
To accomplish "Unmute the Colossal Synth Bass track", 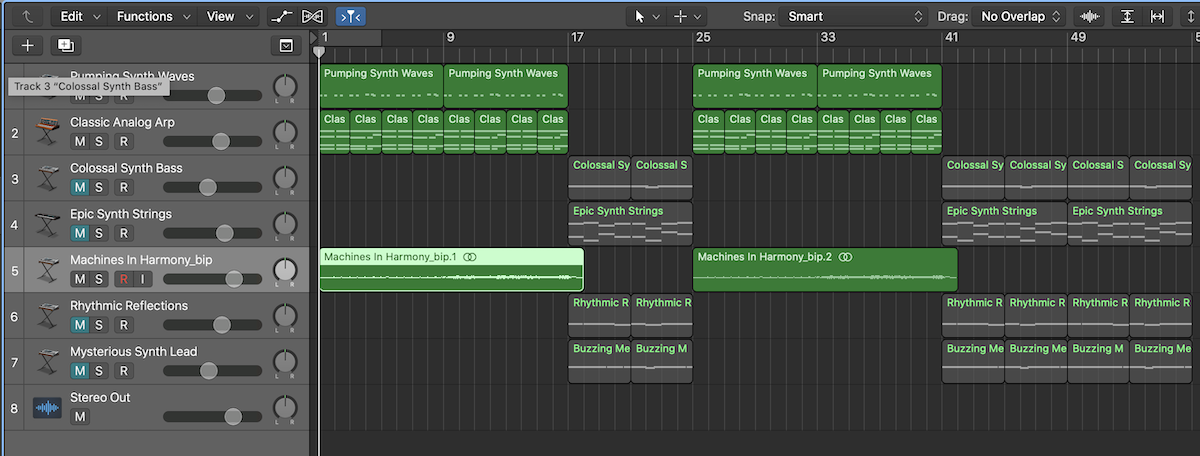I will (x=79, y=187).
